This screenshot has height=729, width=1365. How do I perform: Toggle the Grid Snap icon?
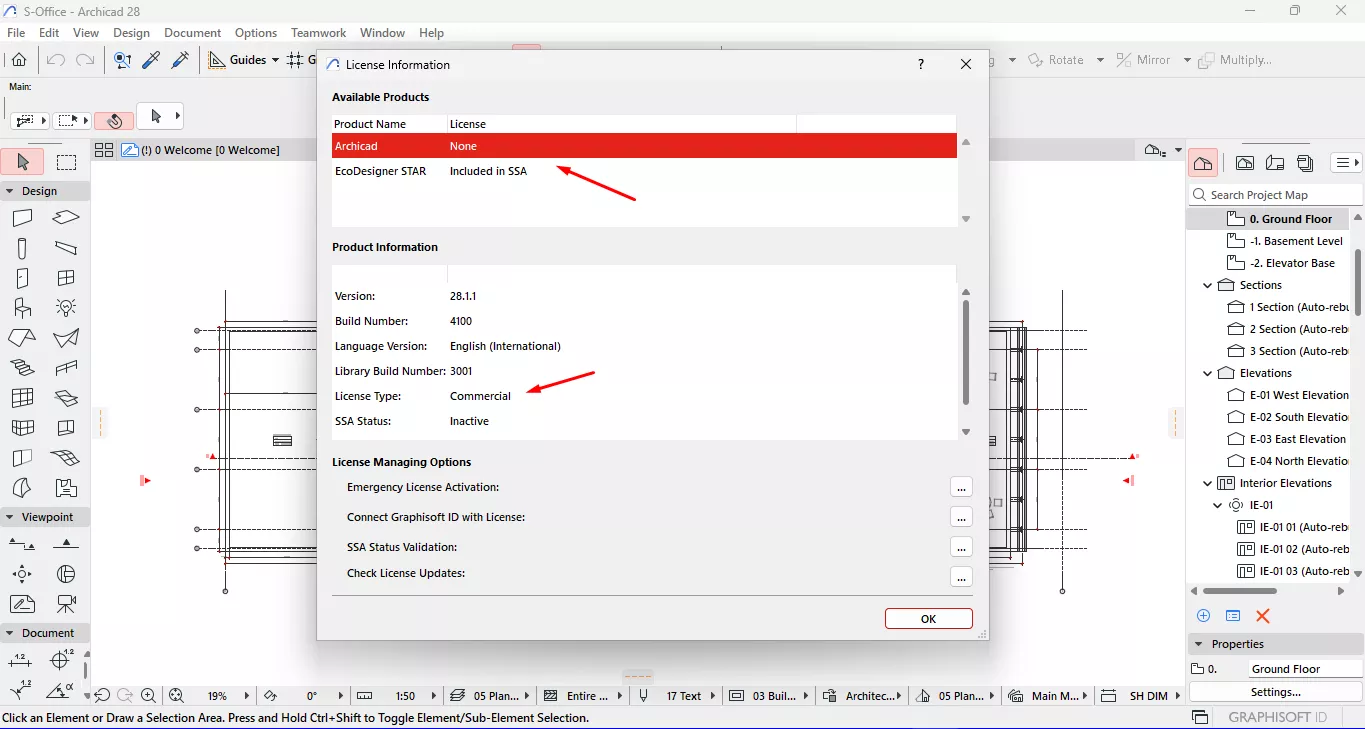click(x=295, y=60)
